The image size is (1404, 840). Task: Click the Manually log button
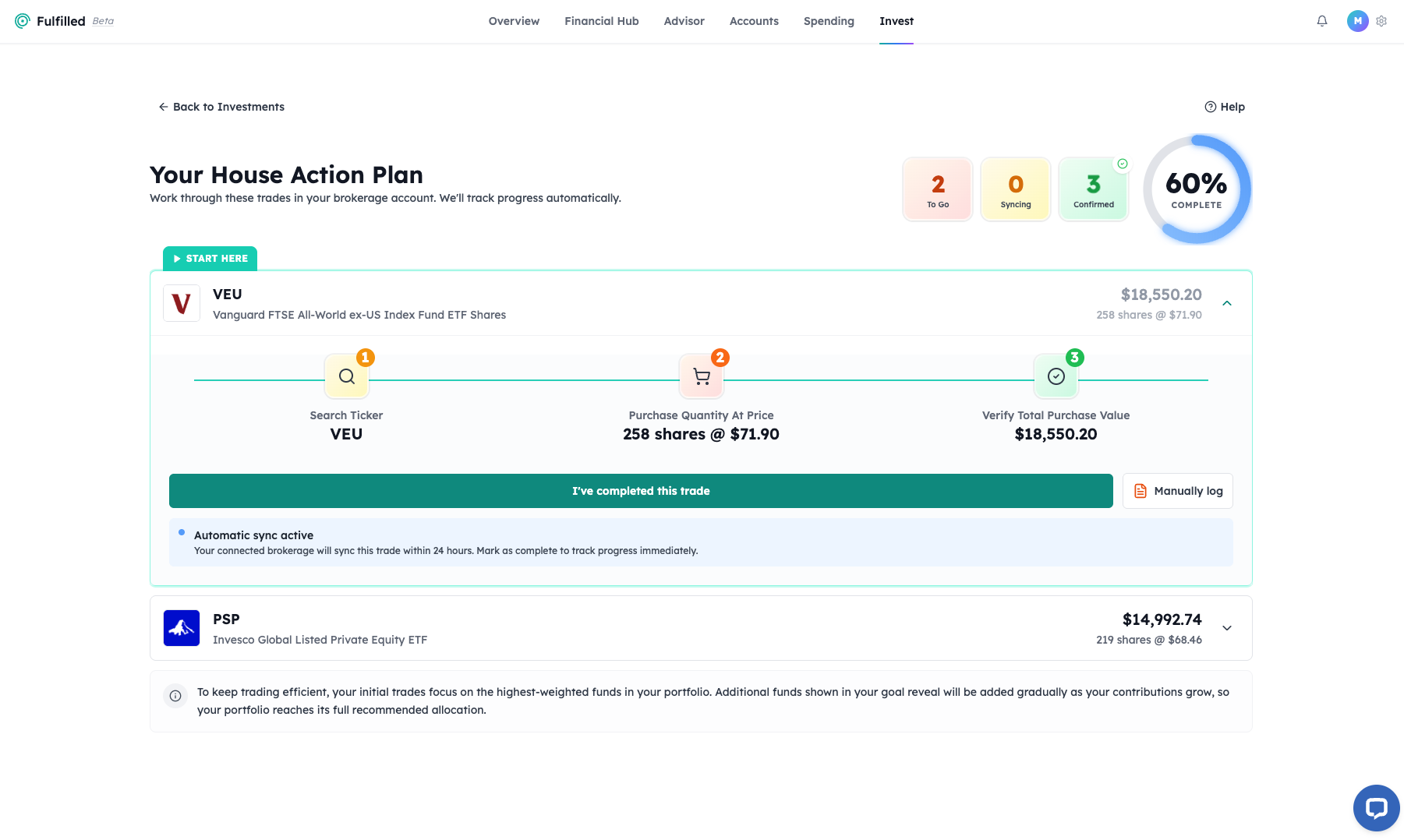[1177, 491]
